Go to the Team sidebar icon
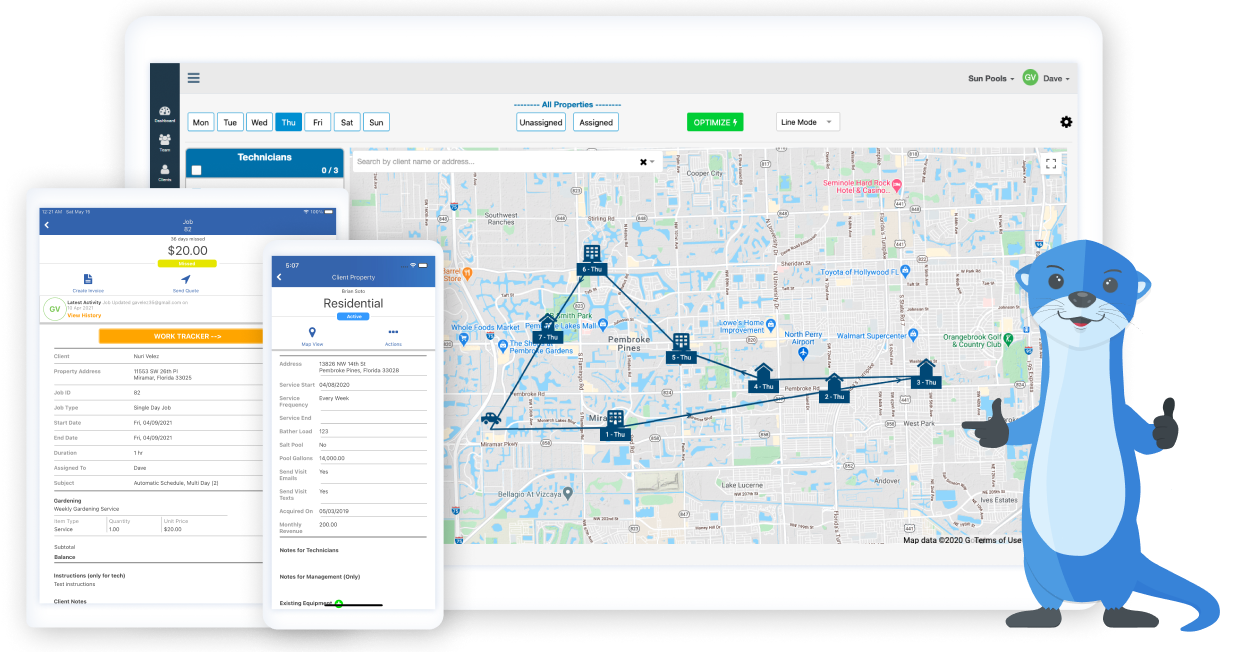 click(164, 142)
